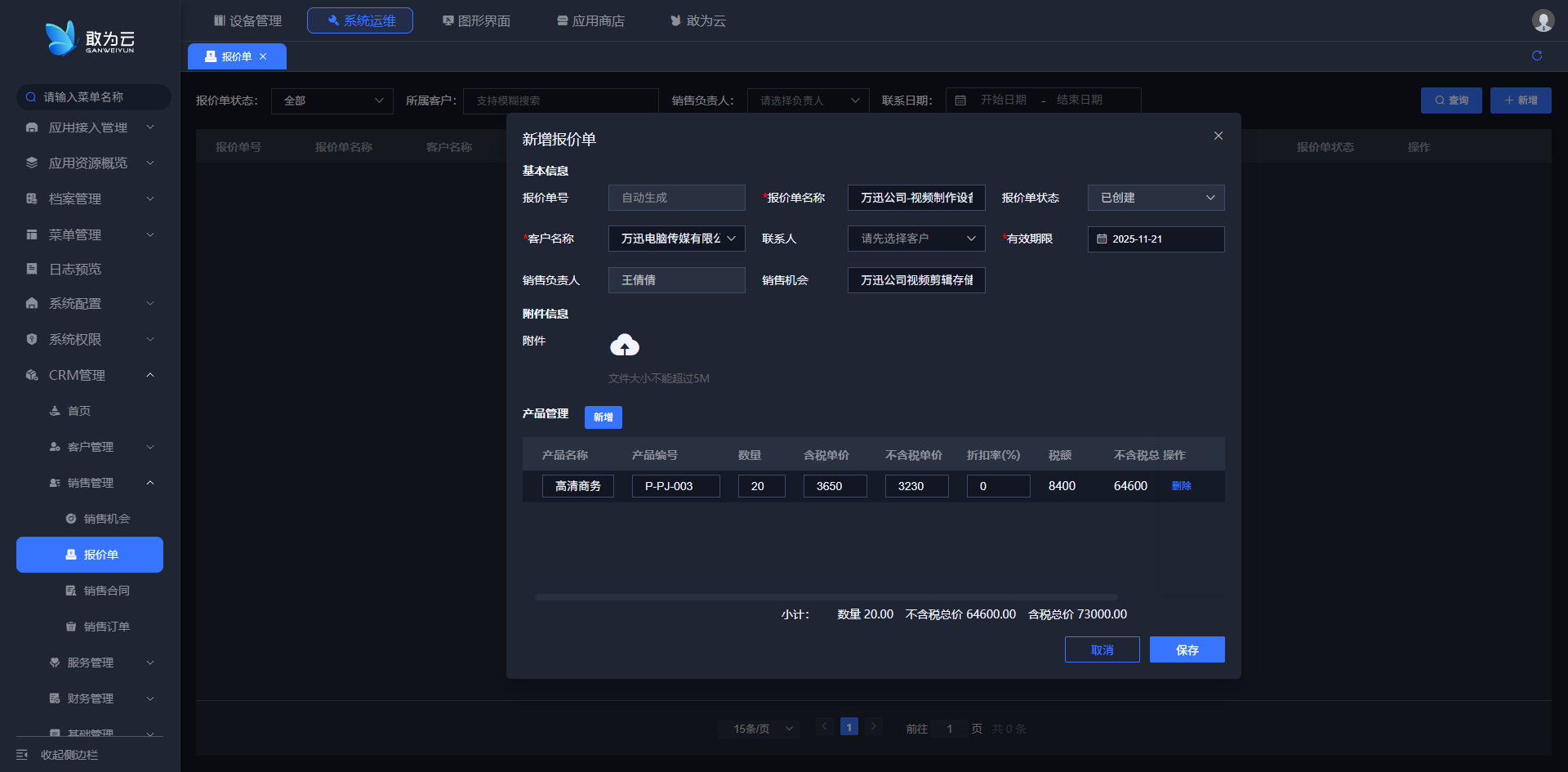The width and height of the screenshot is (1568, 772).
Task: Click the cloud upload attachment icon
Action: 625,346
